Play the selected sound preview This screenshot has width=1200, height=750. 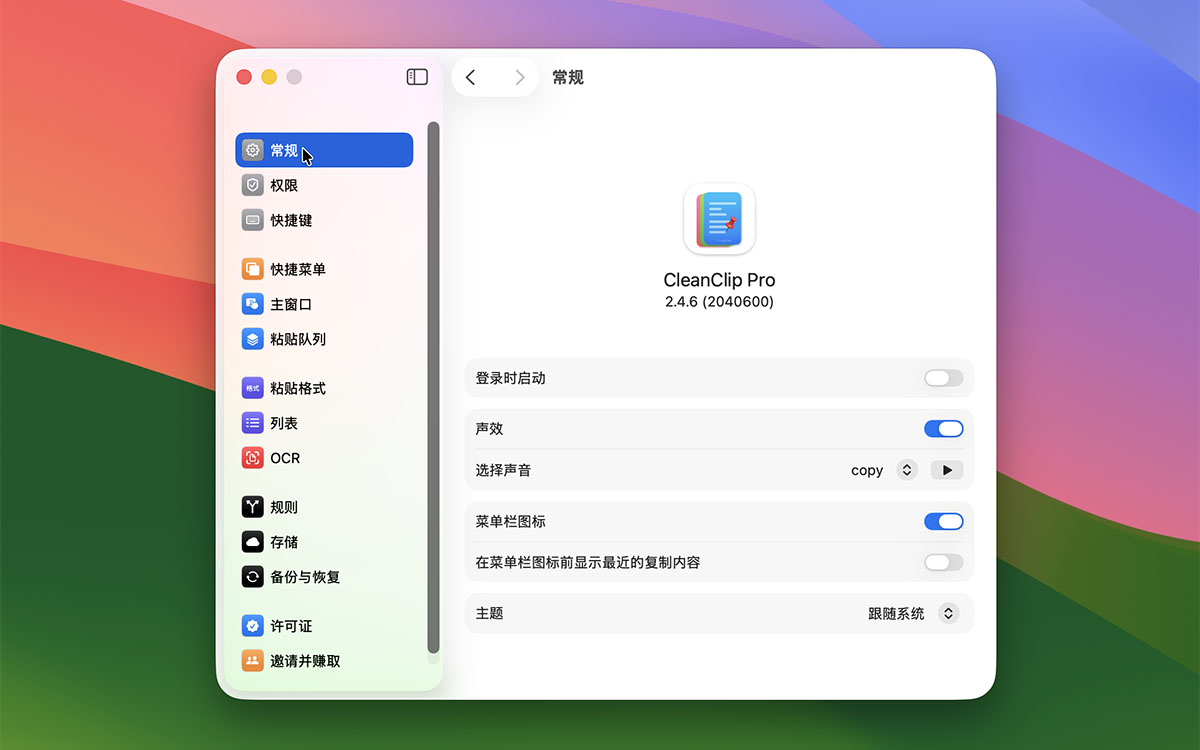pyautogui.click(x=947, y=470)
